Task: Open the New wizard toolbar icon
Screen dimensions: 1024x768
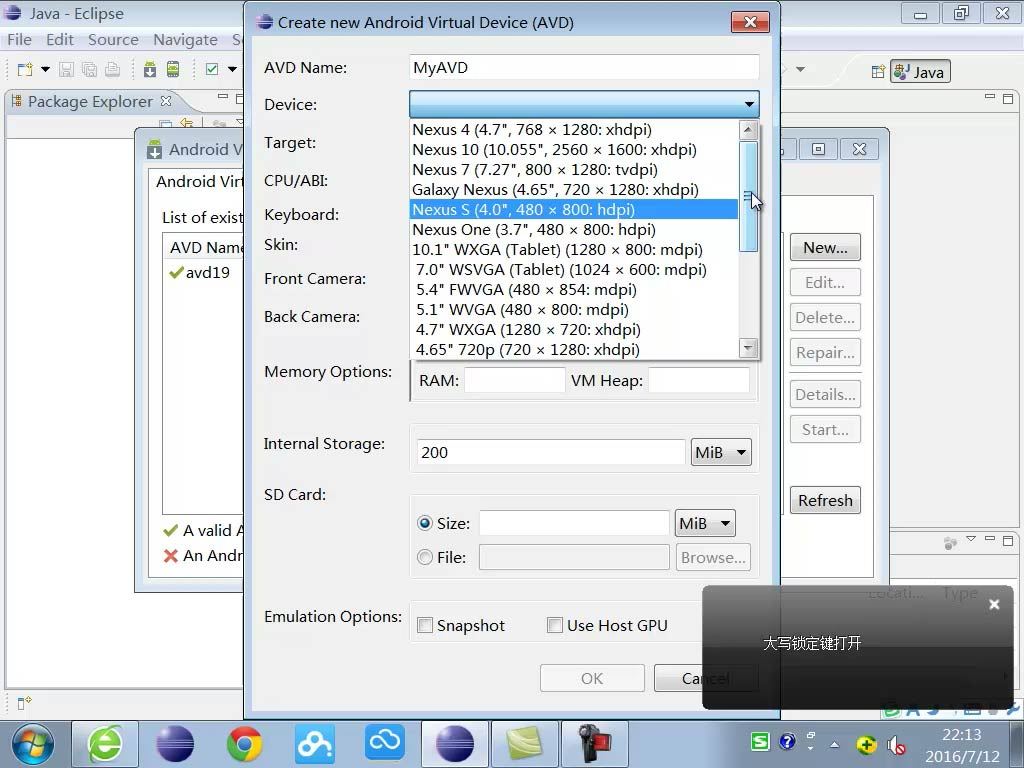Action: tap(25, 69)
